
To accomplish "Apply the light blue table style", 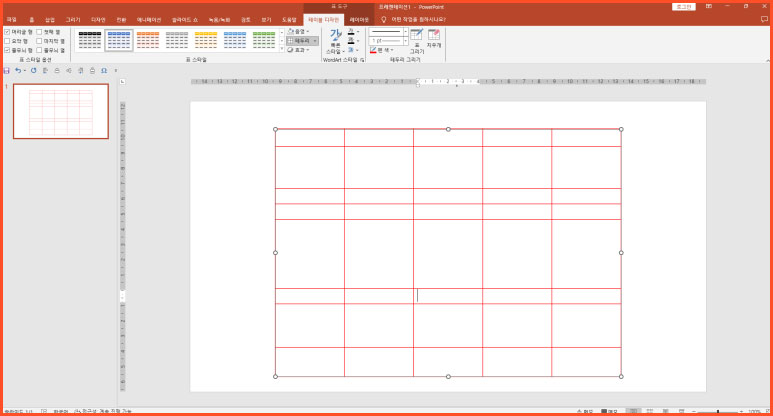I will coord(235,40).
